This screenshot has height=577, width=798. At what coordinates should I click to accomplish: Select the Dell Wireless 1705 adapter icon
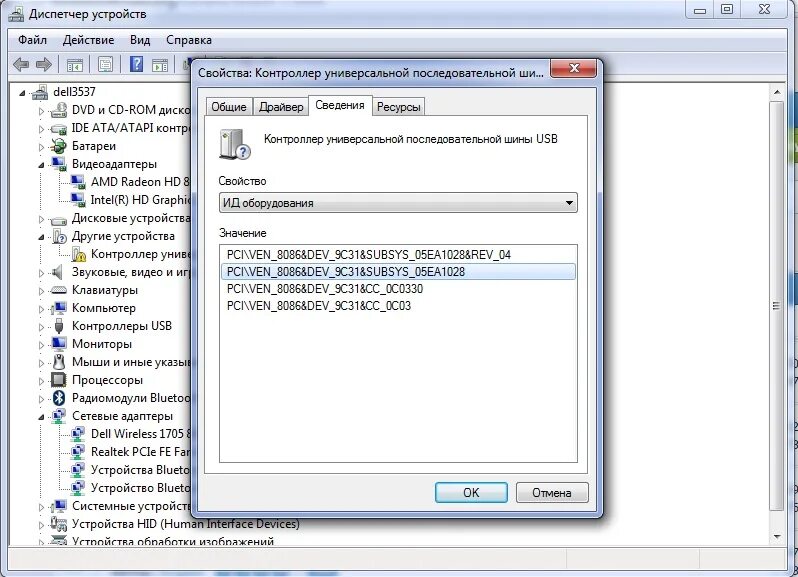coord(78,434)
